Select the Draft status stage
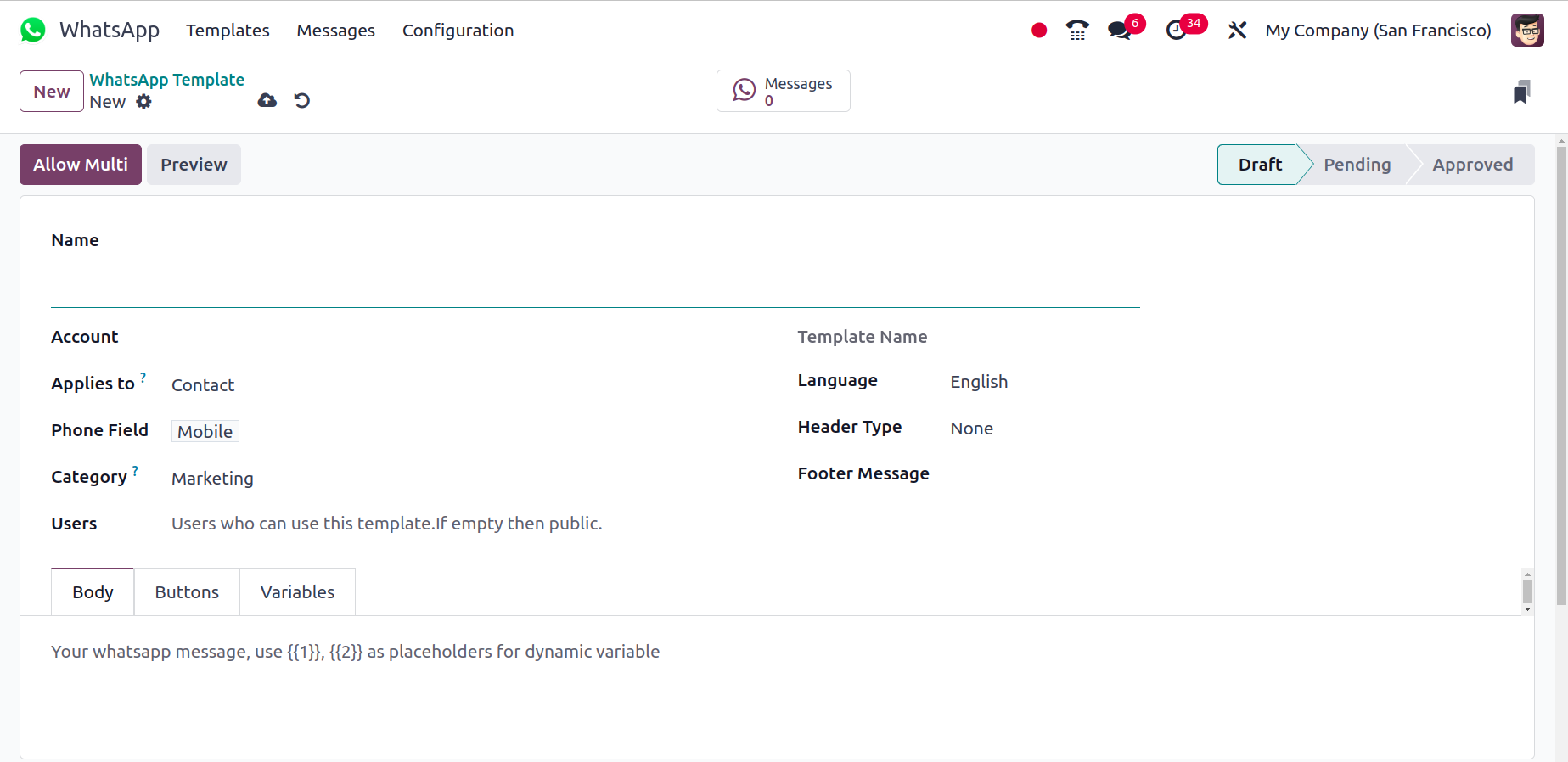1568x762 pixels. (1260, 165)
